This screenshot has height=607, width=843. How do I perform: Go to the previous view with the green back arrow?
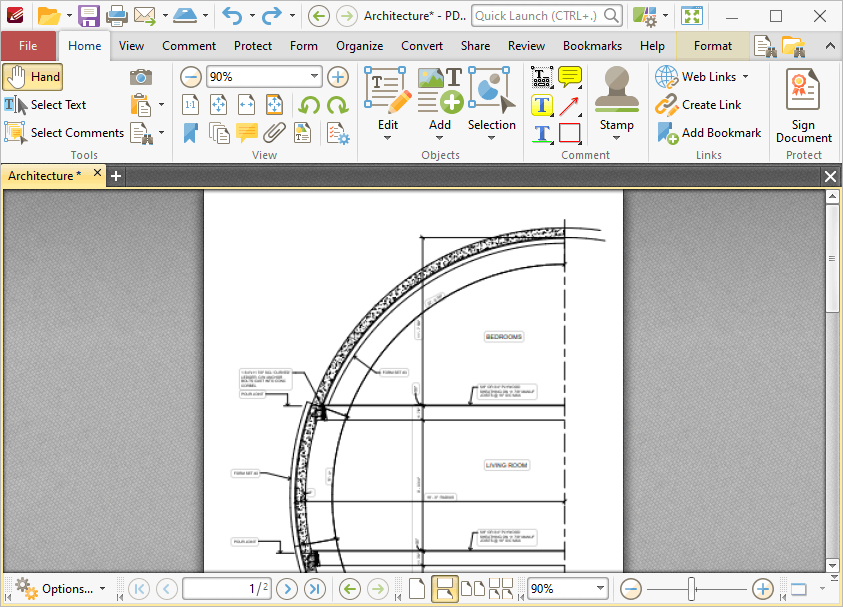tap(349, 589)
